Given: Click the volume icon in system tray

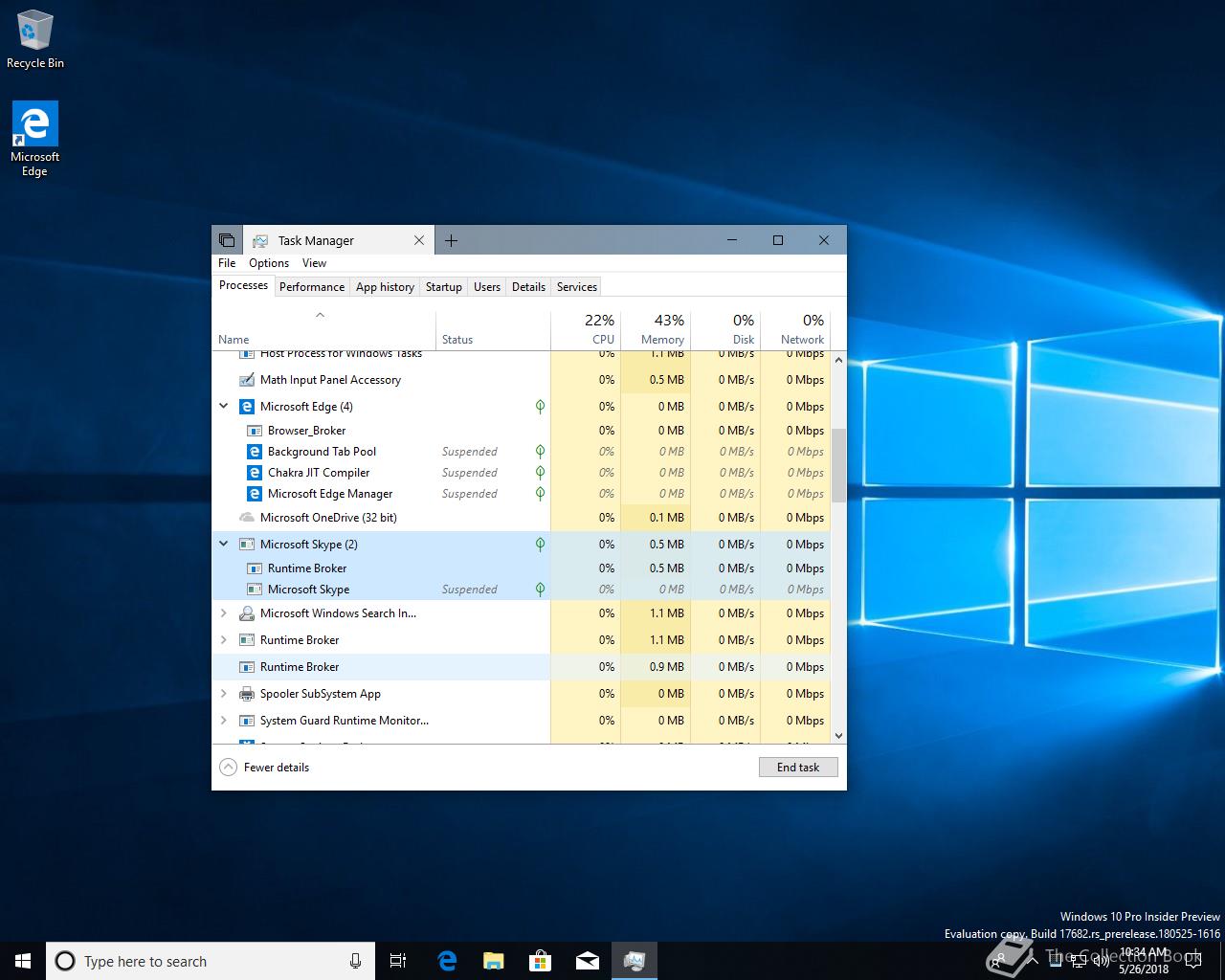Looking at the screenshot, I should pyautogui.click(x=1101, y=961).
